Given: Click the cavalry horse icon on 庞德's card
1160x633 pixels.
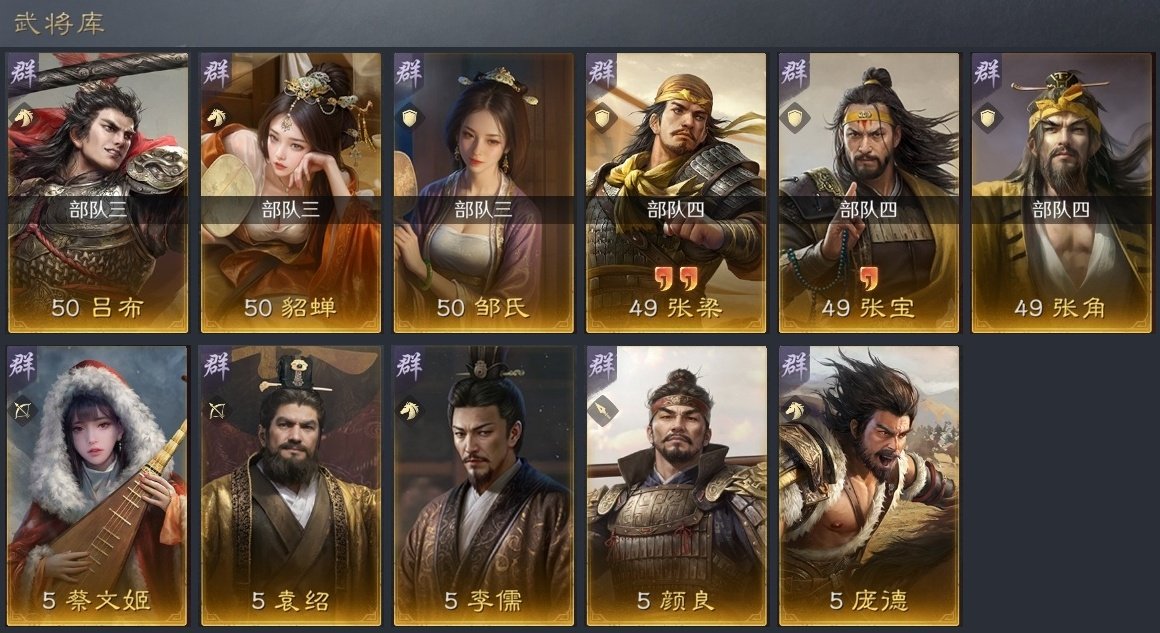Looking at the screenshot, I should point(795,410).
